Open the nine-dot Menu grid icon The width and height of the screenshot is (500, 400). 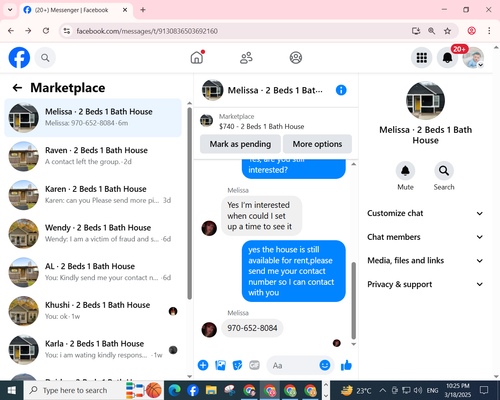[422, 58]
